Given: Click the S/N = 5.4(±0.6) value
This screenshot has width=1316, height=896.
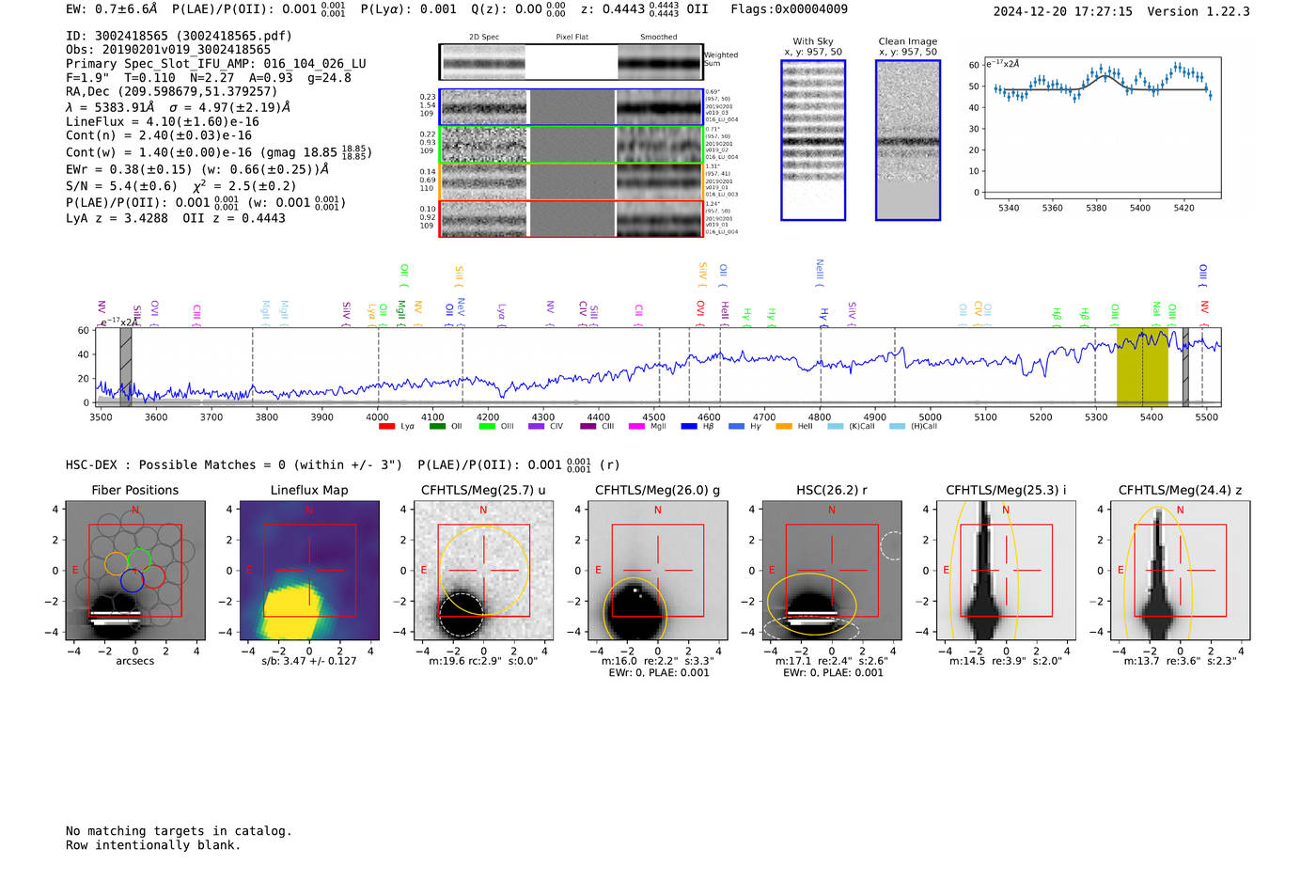Looking at the screenshot, I should [x=121, y=186].
